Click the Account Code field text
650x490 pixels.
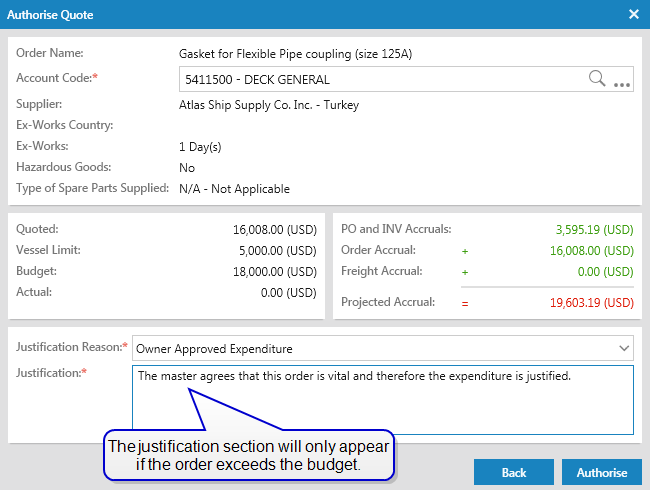[x=257, y=79]
